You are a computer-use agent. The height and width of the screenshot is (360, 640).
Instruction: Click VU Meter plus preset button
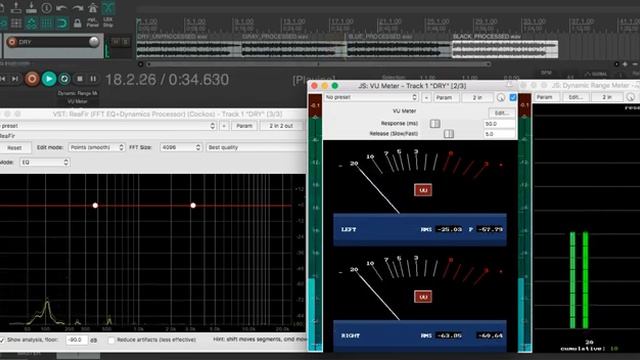[x=426, y=97]
